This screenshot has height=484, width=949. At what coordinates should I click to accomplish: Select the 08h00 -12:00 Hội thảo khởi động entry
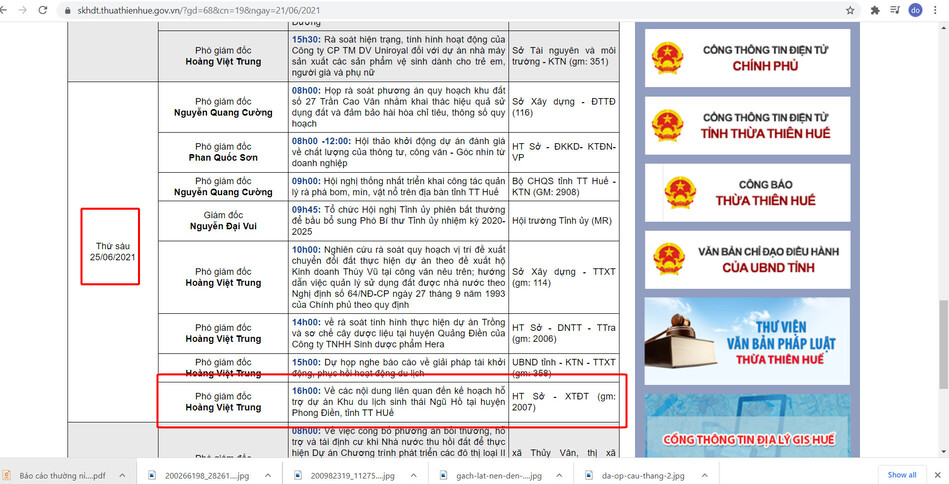[399, 152]
